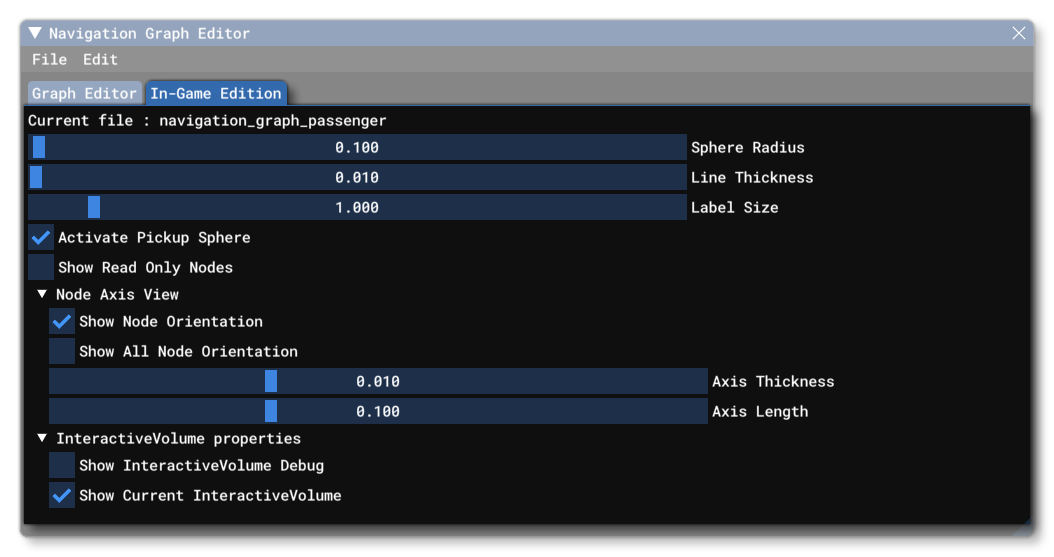The height and width of the screenshot is (557, 1054).
Task: Click the Line Thickness label
Action: (752, 177)
